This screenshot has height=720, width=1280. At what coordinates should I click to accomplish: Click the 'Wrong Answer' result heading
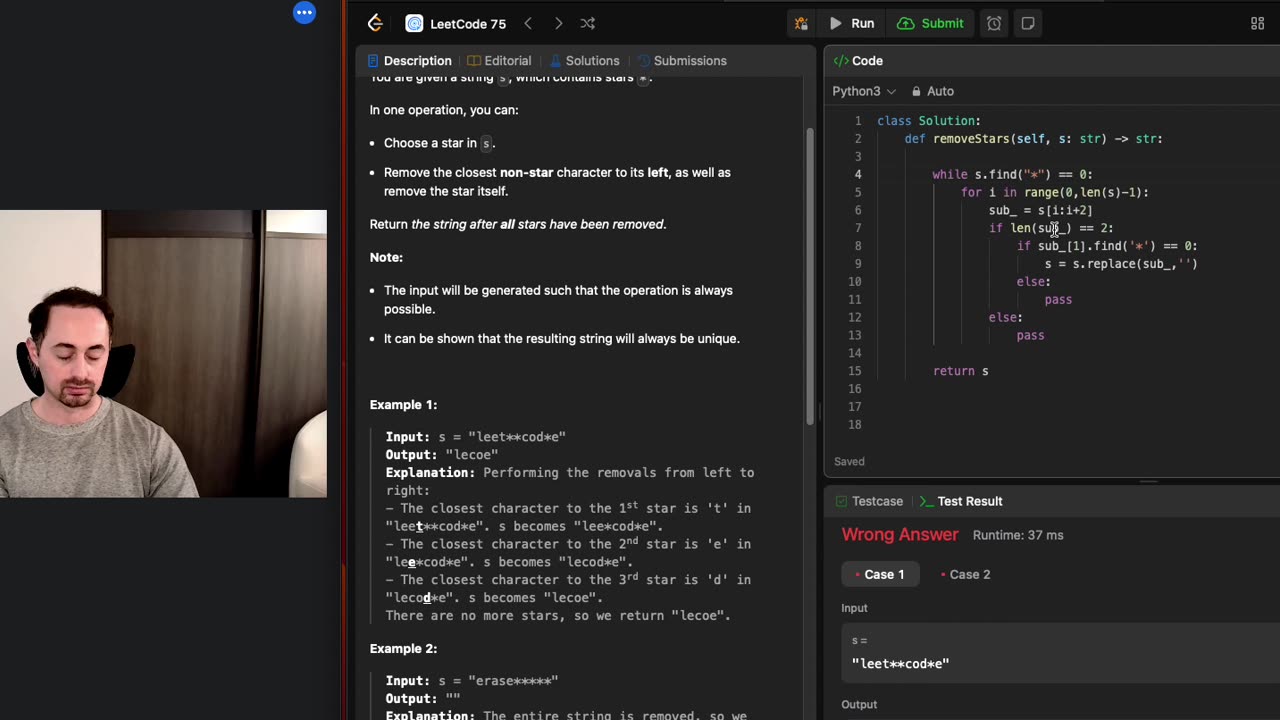pos(900,534)
